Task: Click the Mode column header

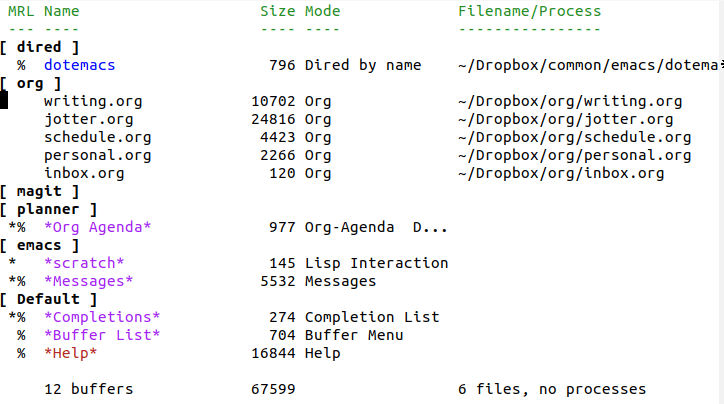Action: coord(322,11)
